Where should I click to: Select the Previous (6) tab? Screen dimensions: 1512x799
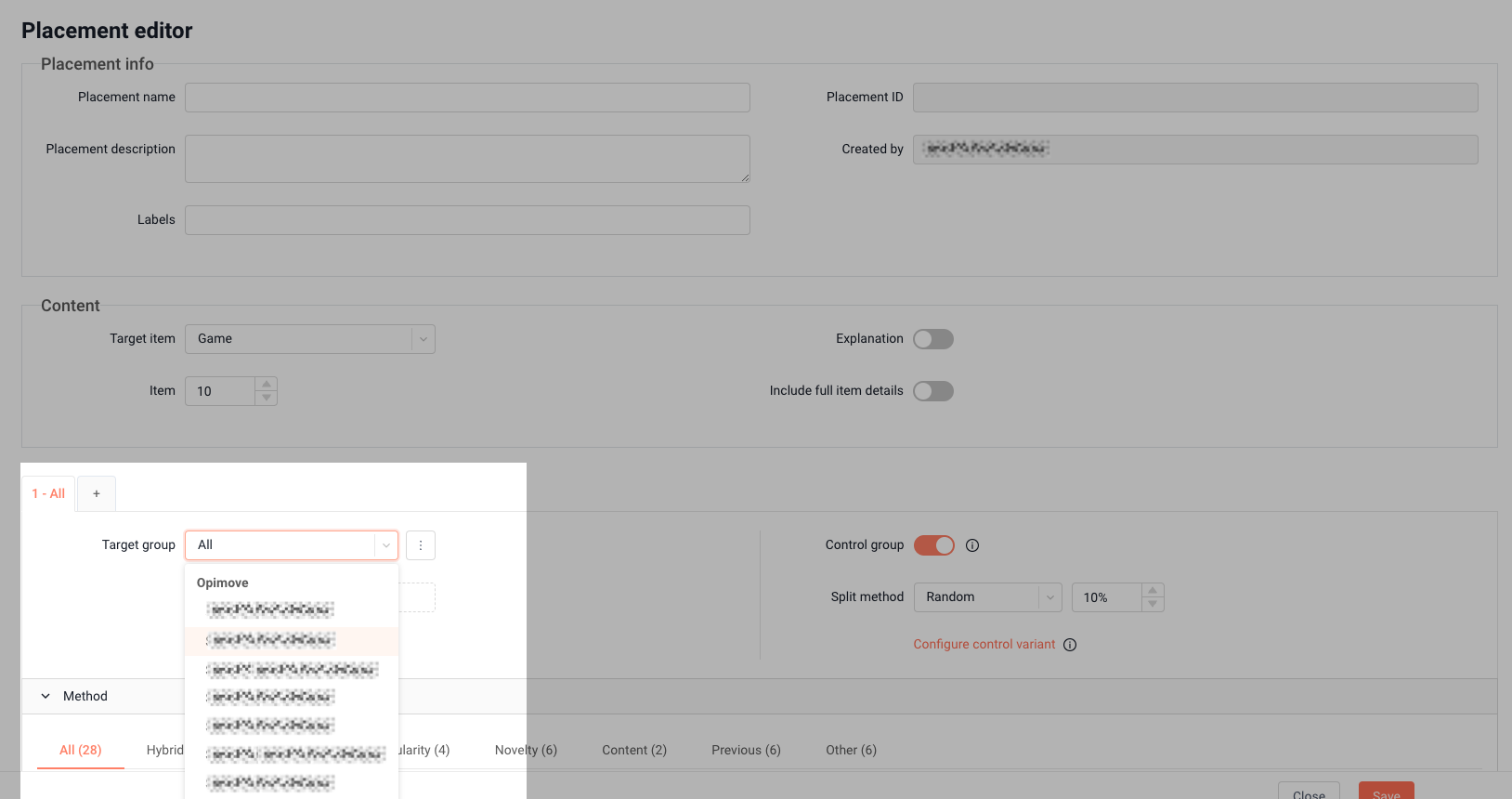click(746, 750)
